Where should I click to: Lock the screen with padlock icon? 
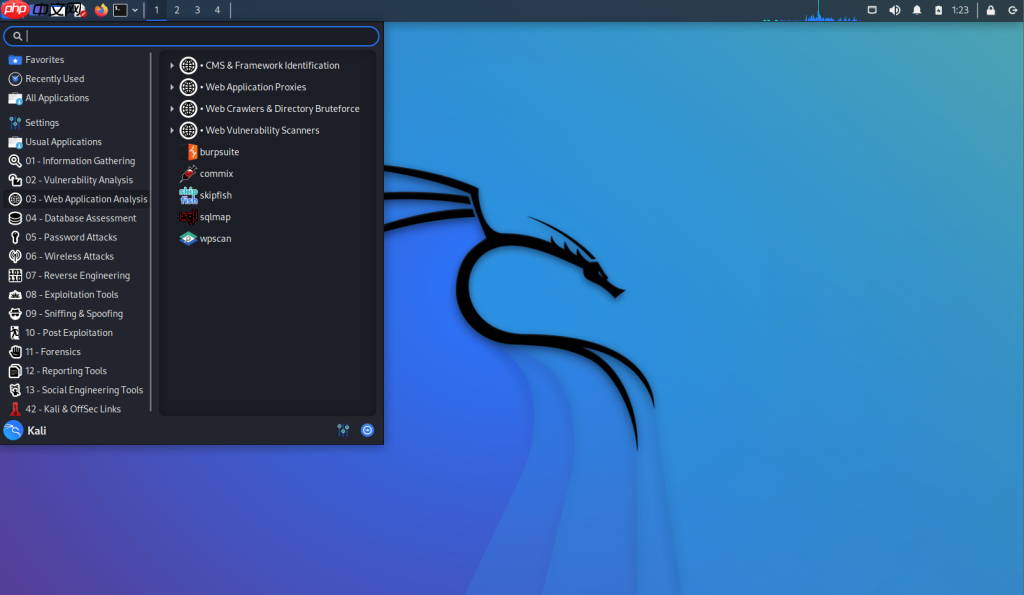[x=991, y=10]
